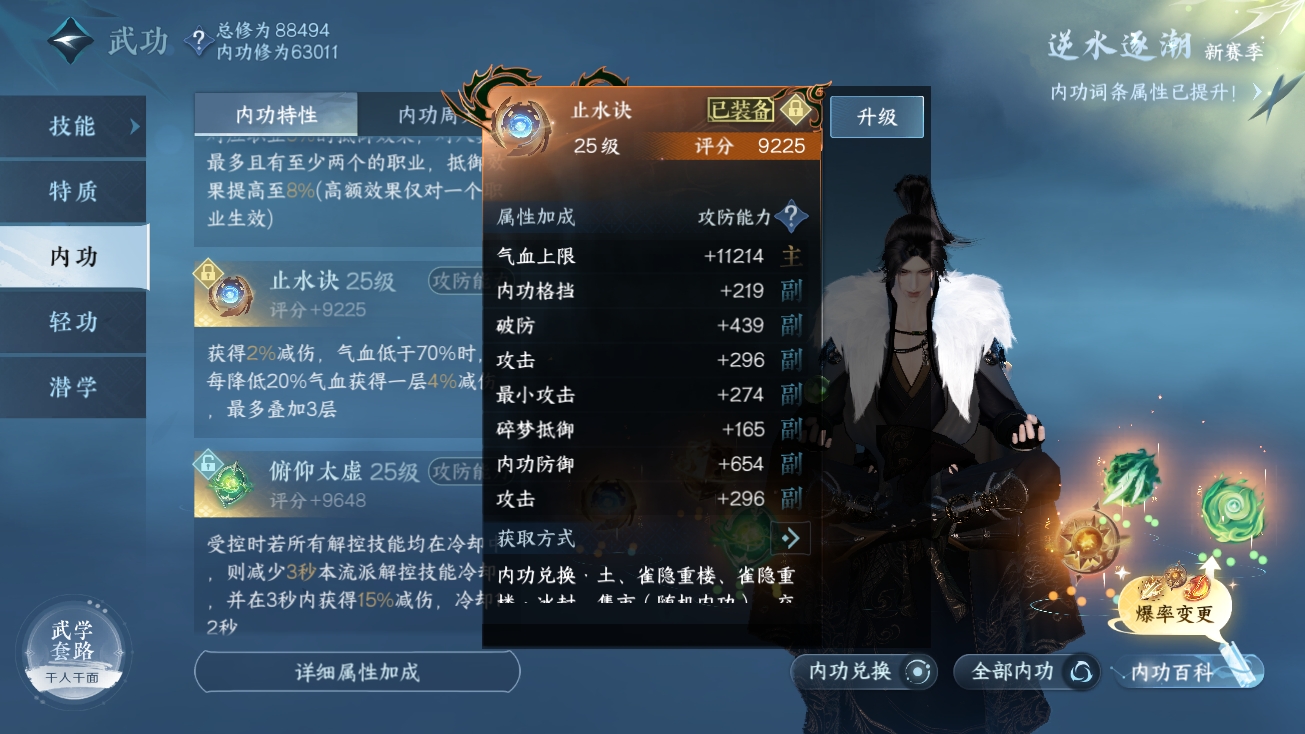The height and width of the screenshot is (734, 1305).
Task: Toggle the gold lock on 止水诀 list entry
Action: point(208,271)
